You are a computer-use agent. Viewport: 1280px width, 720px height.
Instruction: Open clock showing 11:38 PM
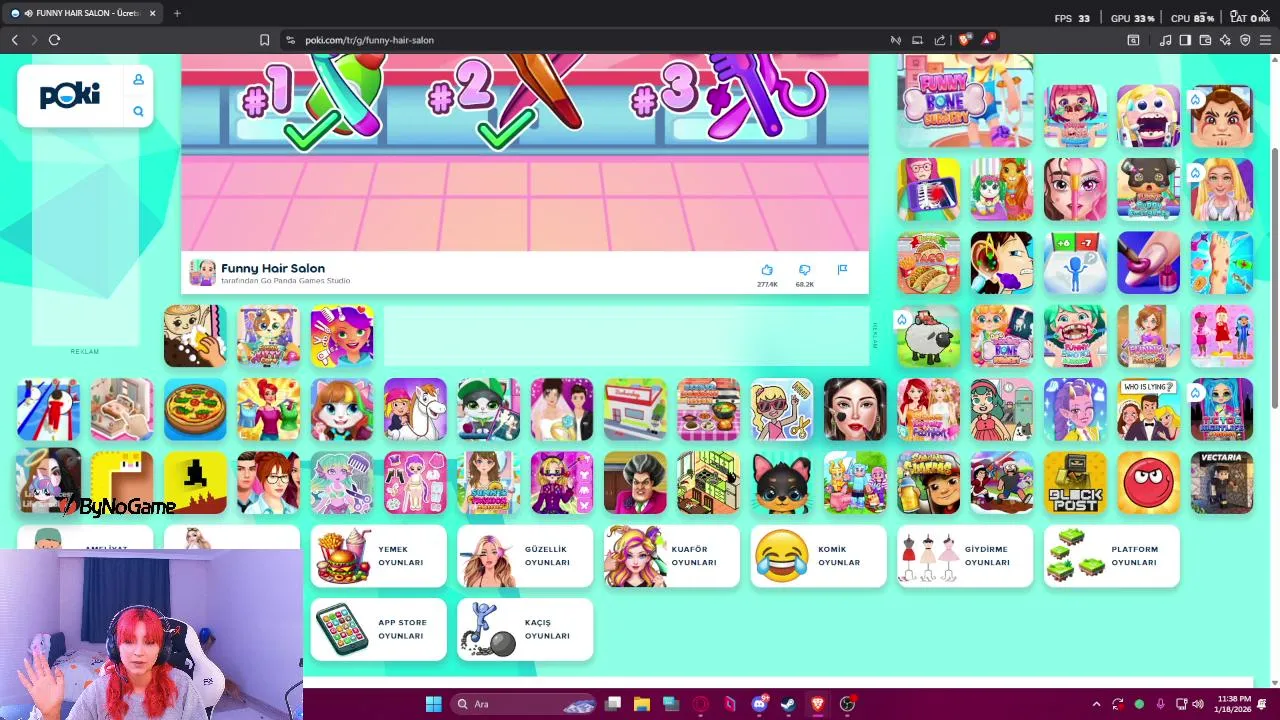point(1234,704)
